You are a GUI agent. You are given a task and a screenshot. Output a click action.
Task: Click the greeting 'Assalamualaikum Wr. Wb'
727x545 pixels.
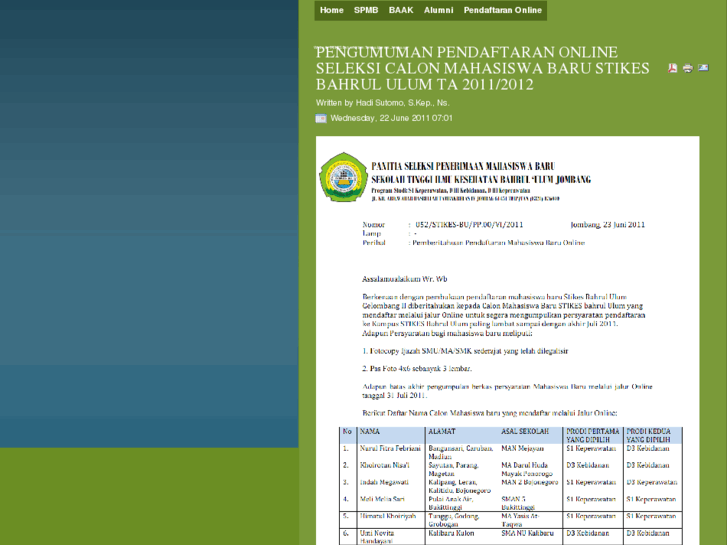click(x=404, y=279)
